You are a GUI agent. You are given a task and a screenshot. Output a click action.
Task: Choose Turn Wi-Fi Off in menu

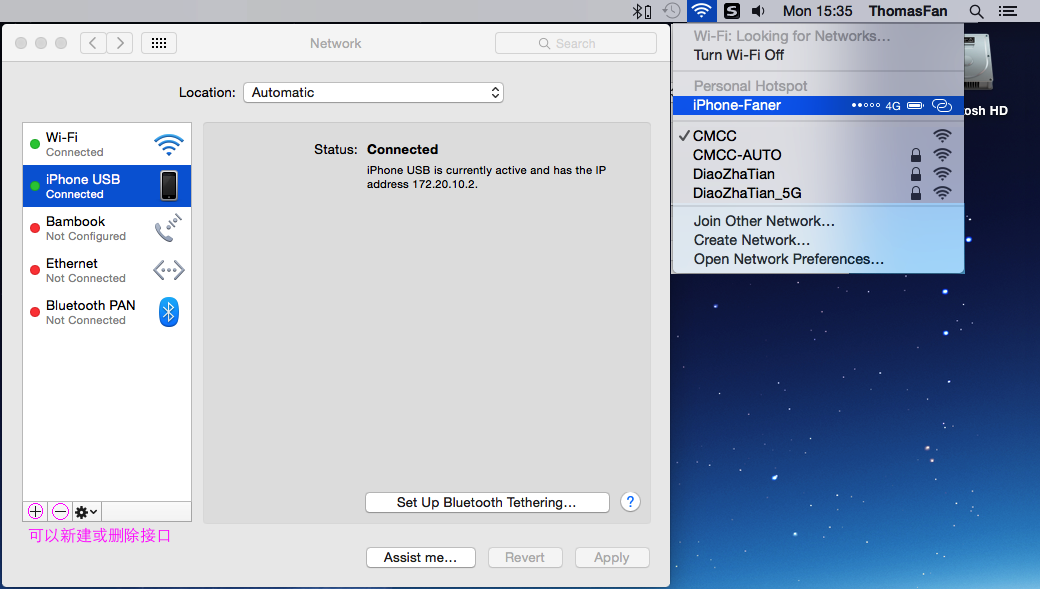click(818, 55)
